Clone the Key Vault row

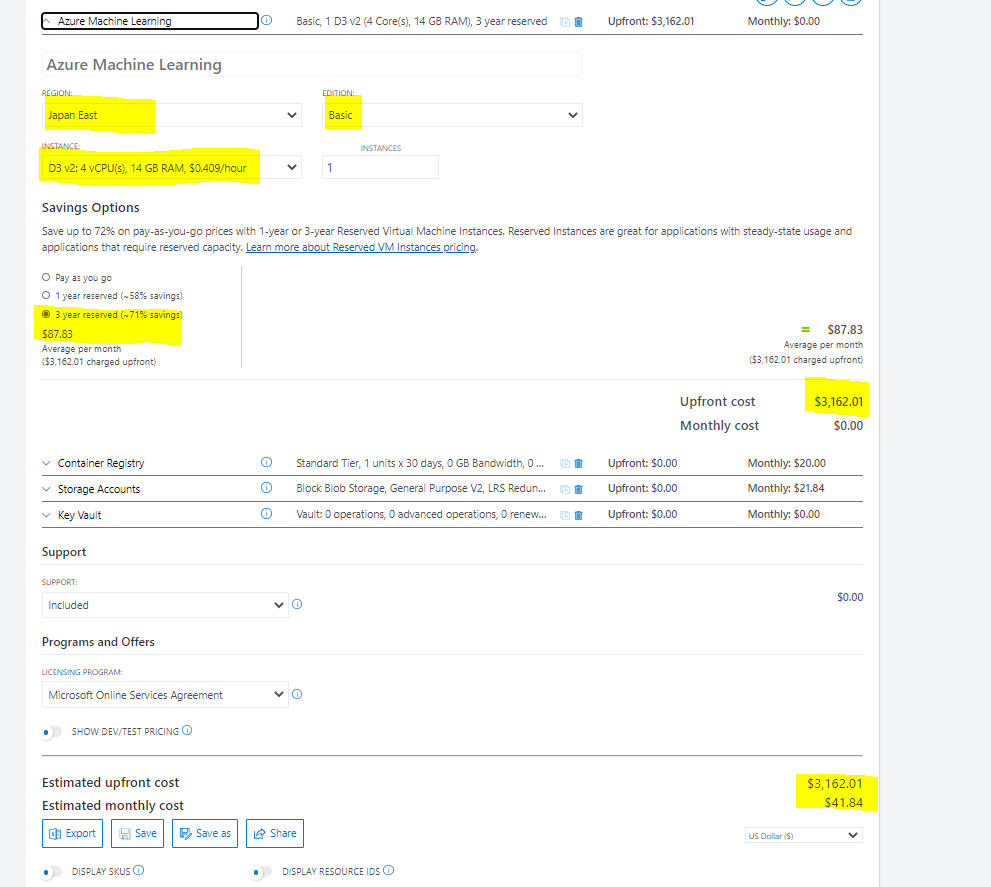[x=565, y=515]
